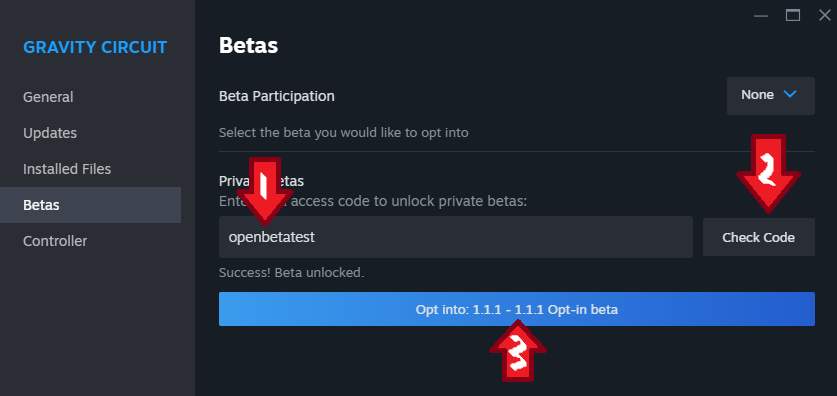This screenshot has width=837, height=396.
Task: Click the red up arrow labeled 3
Action: click(x=518, y=351)
